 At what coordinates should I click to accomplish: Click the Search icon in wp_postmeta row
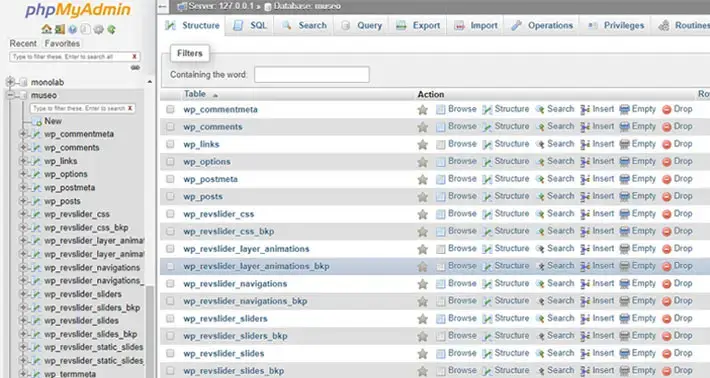[540, 179]
